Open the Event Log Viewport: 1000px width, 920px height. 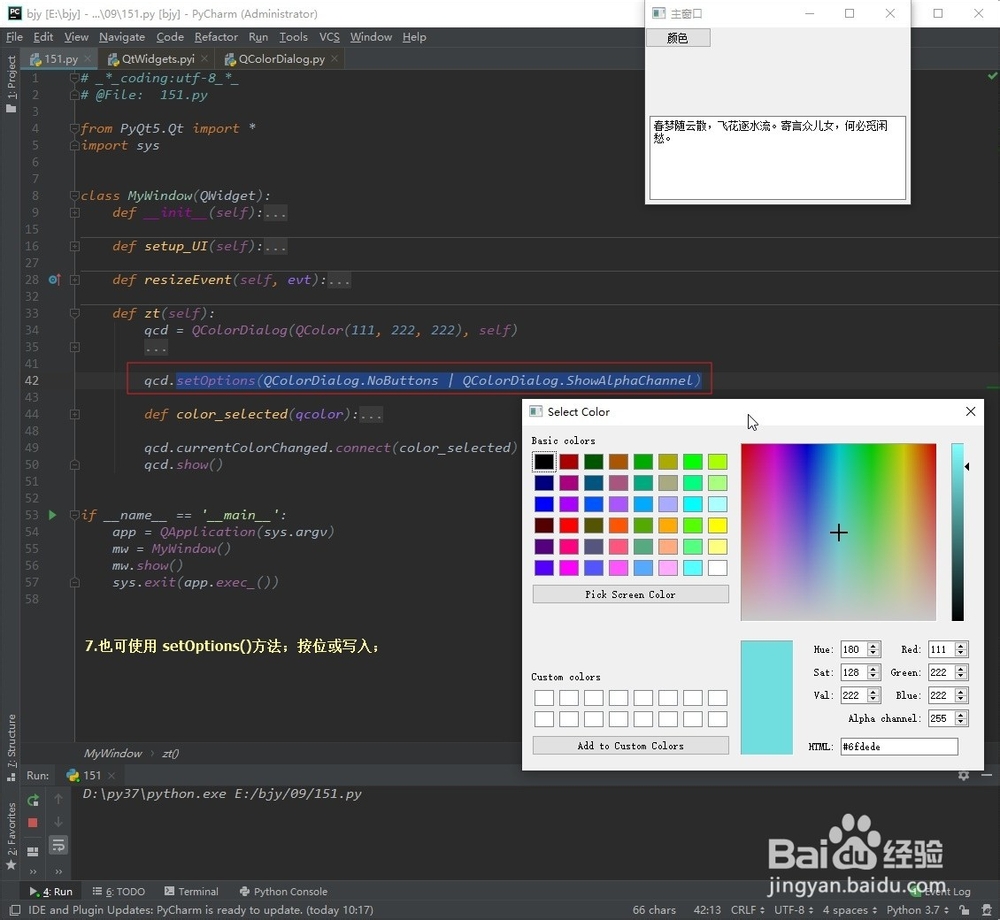(941, 891)
